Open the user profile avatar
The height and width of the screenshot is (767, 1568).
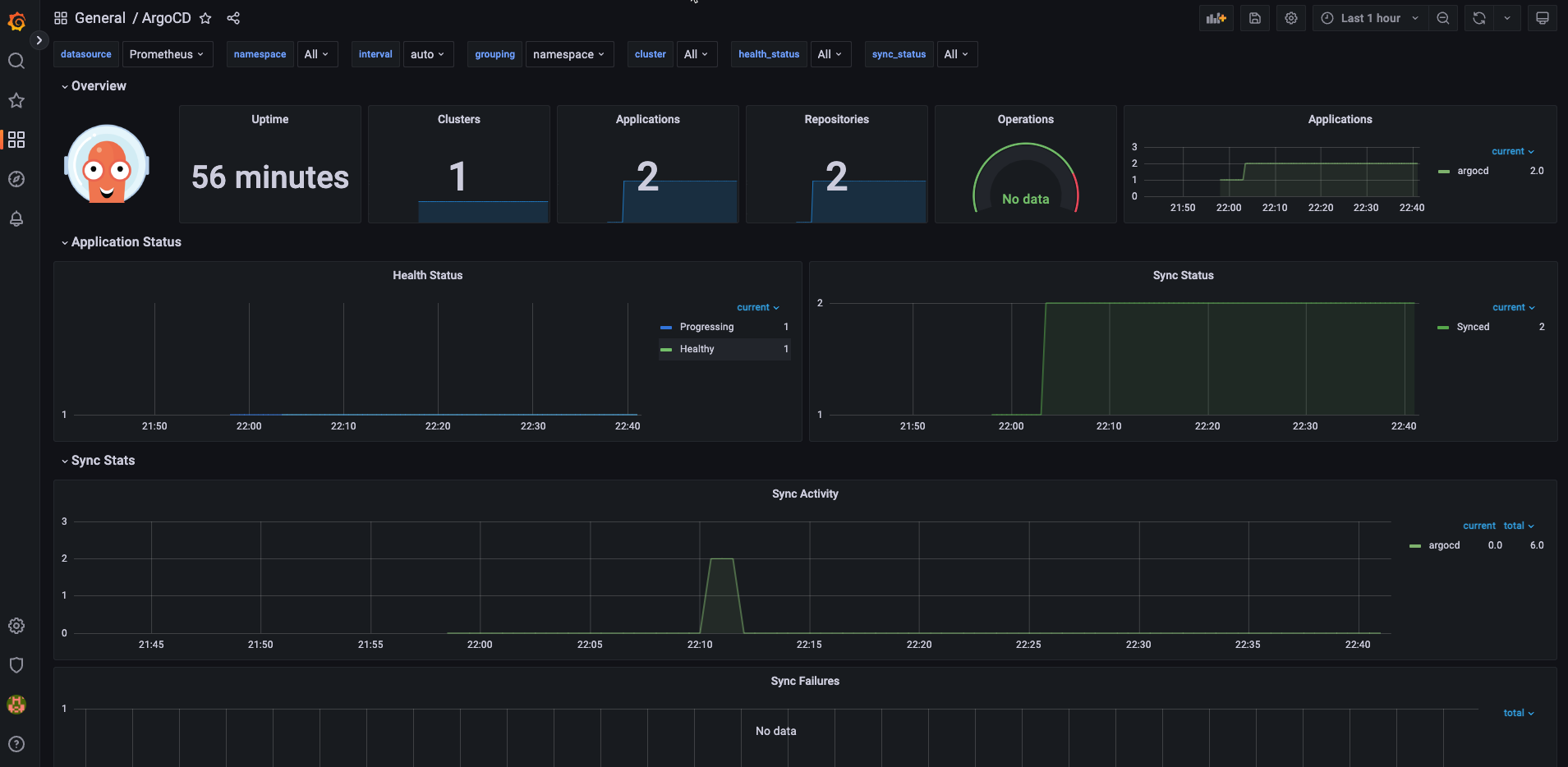click(x=16, y=705)
